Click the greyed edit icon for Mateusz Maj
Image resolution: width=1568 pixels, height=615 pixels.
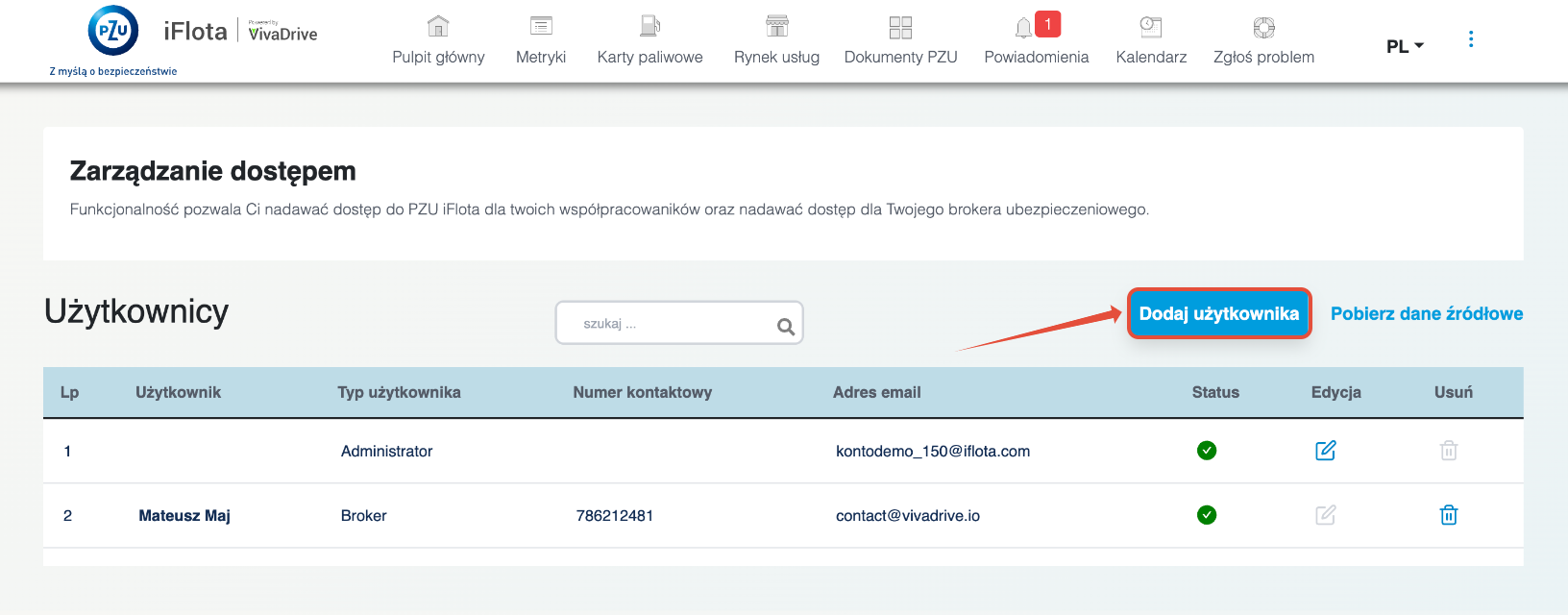pos(1326,514)
